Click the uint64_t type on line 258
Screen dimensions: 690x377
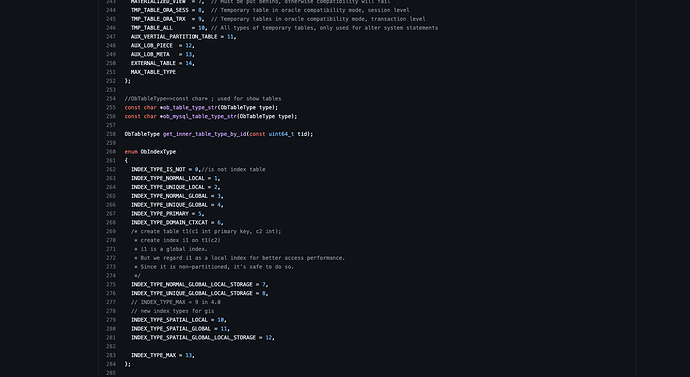coord(282,134)
